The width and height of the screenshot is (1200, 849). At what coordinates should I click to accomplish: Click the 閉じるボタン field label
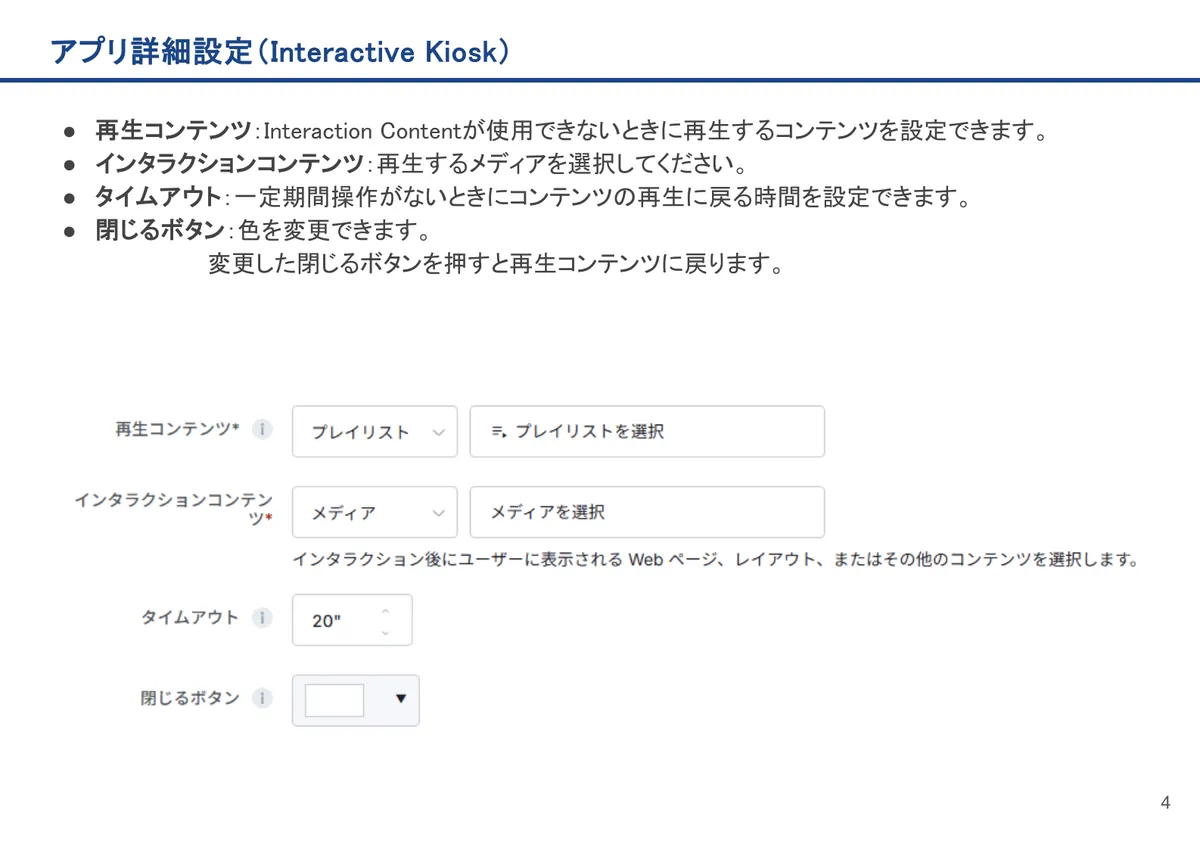[x=190, y=699]
